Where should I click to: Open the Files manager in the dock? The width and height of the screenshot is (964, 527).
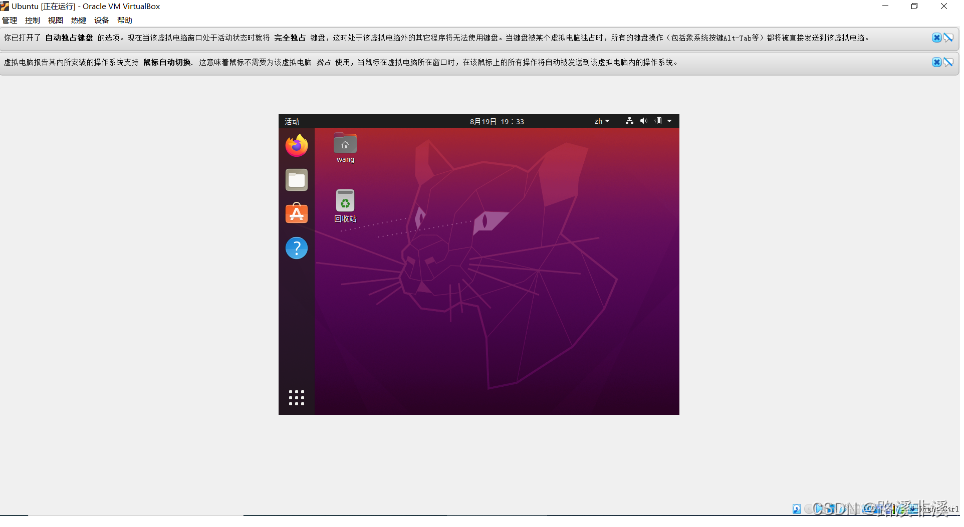click(297, 180)
